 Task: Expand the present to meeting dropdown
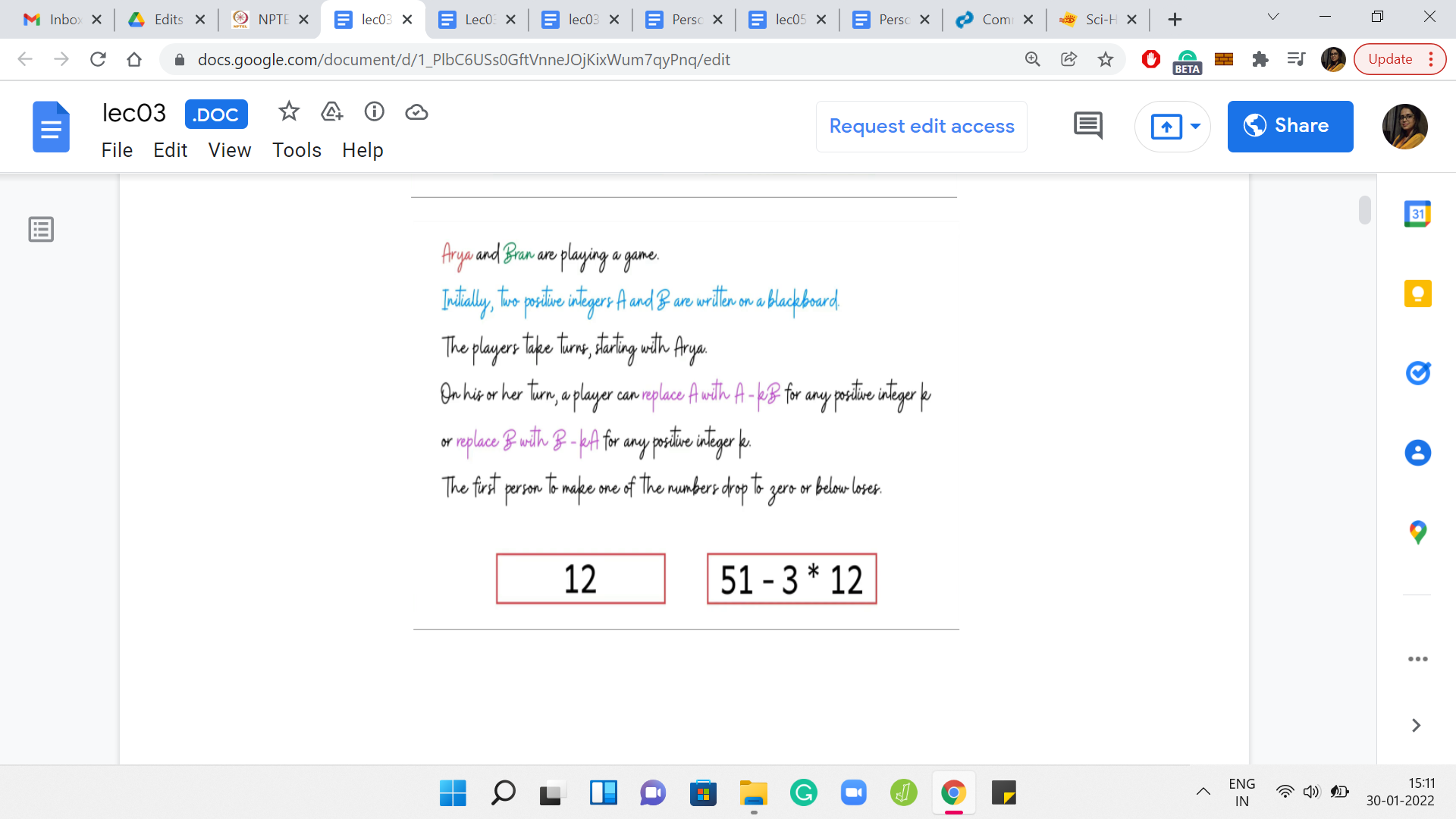(x=1196, y=126)
